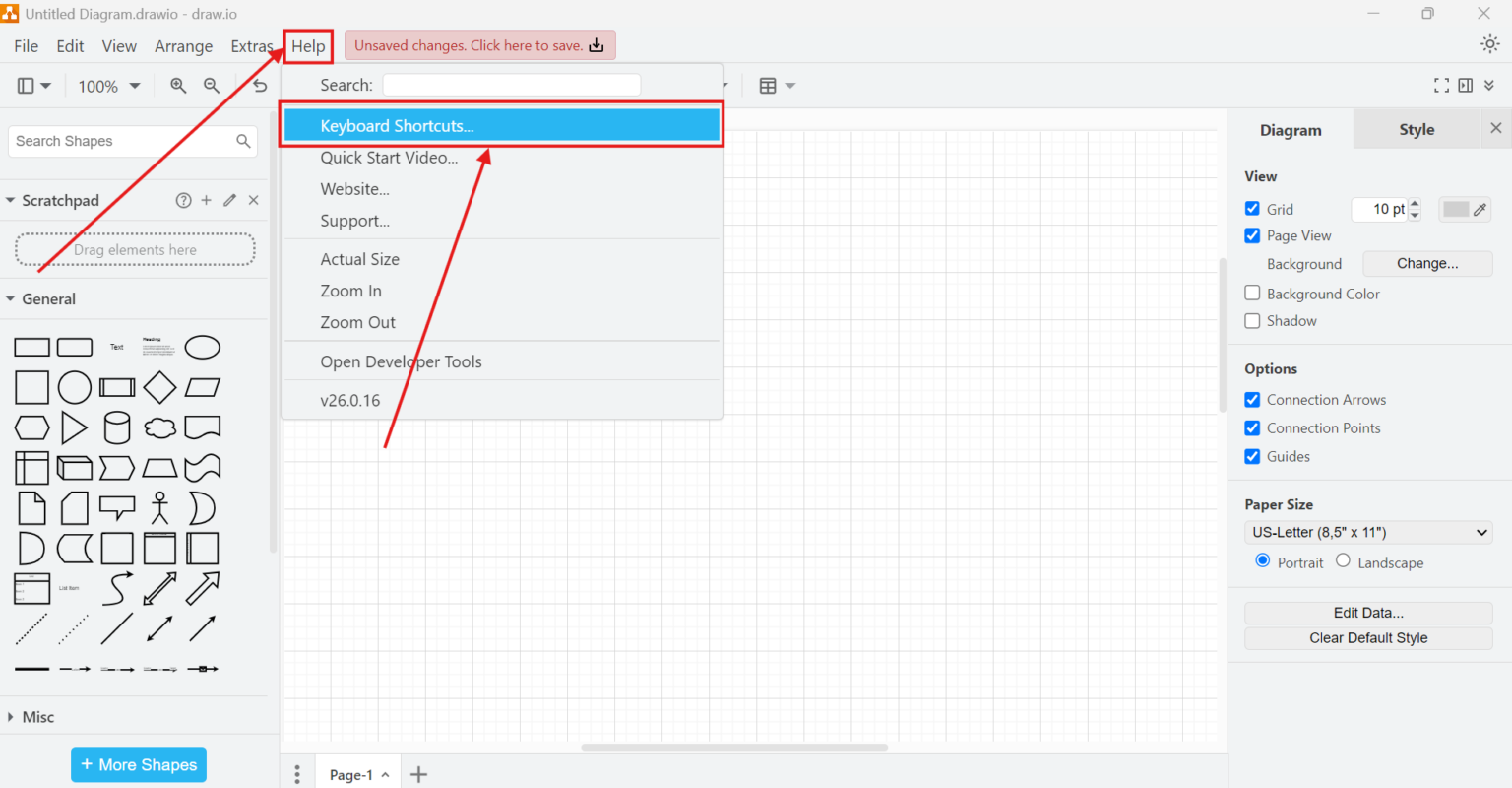This screenshot has height=788, width=1512.
Task: Select the Actor shape from the shapes panel
Action: tap(159, 508)
